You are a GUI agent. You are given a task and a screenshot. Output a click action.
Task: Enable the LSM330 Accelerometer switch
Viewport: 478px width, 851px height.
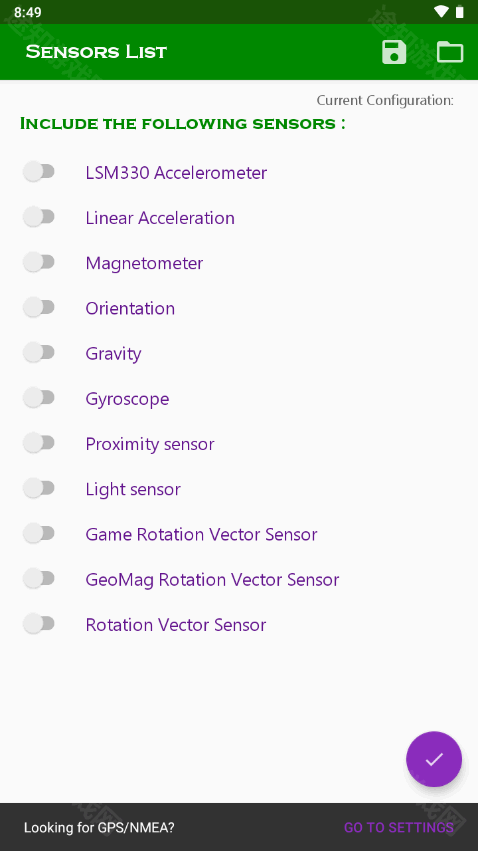[x=39, y=172]
